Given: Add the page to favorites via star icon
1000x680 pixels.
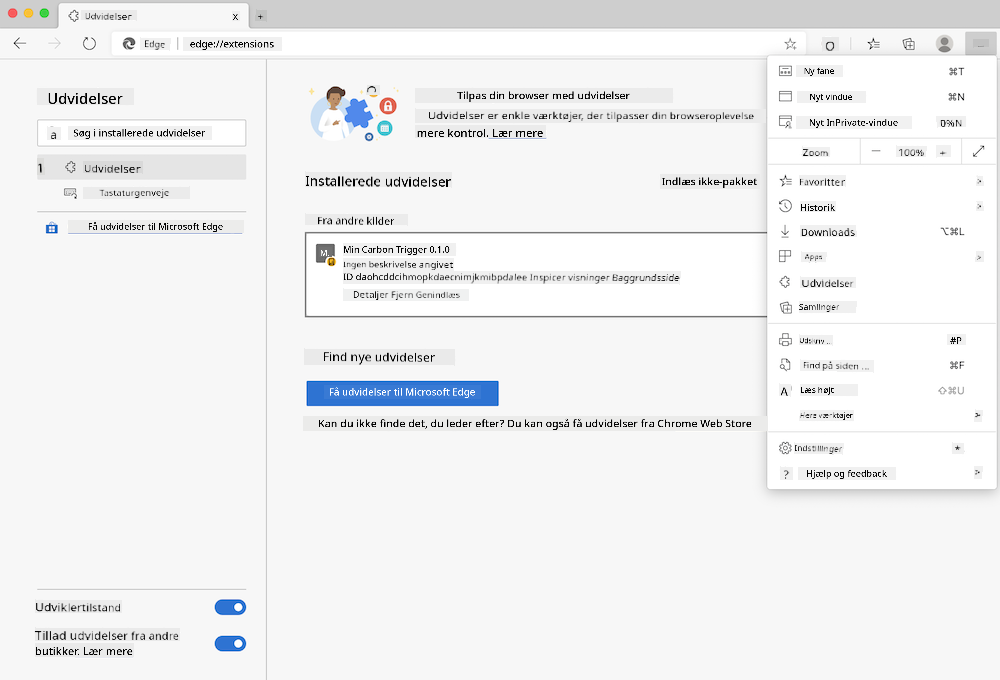Looking at the screenshot, I should tap(790, 43).
